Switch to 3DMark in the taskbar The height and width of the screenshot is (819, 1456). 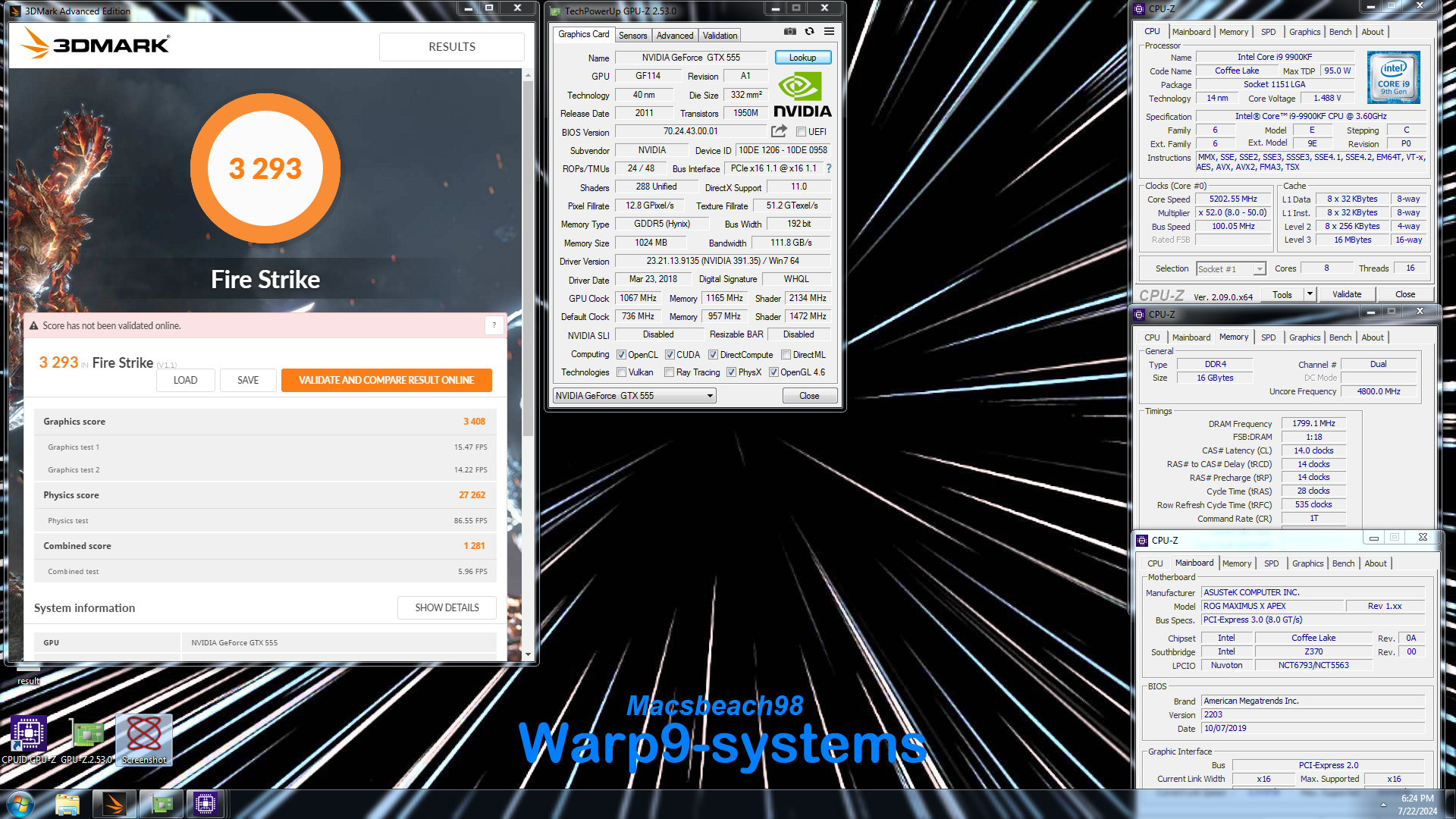115,804
